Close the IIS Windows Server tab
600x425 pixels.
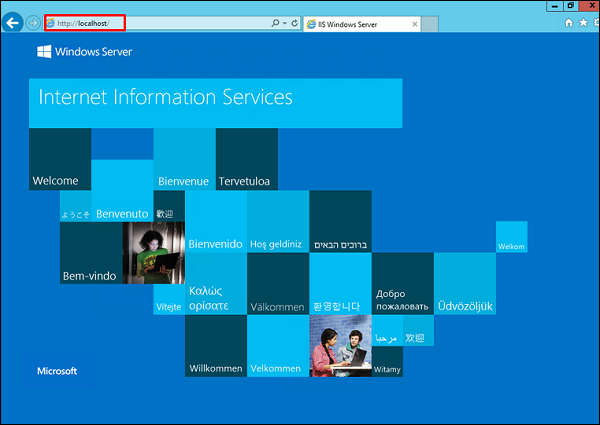point(415,22)
